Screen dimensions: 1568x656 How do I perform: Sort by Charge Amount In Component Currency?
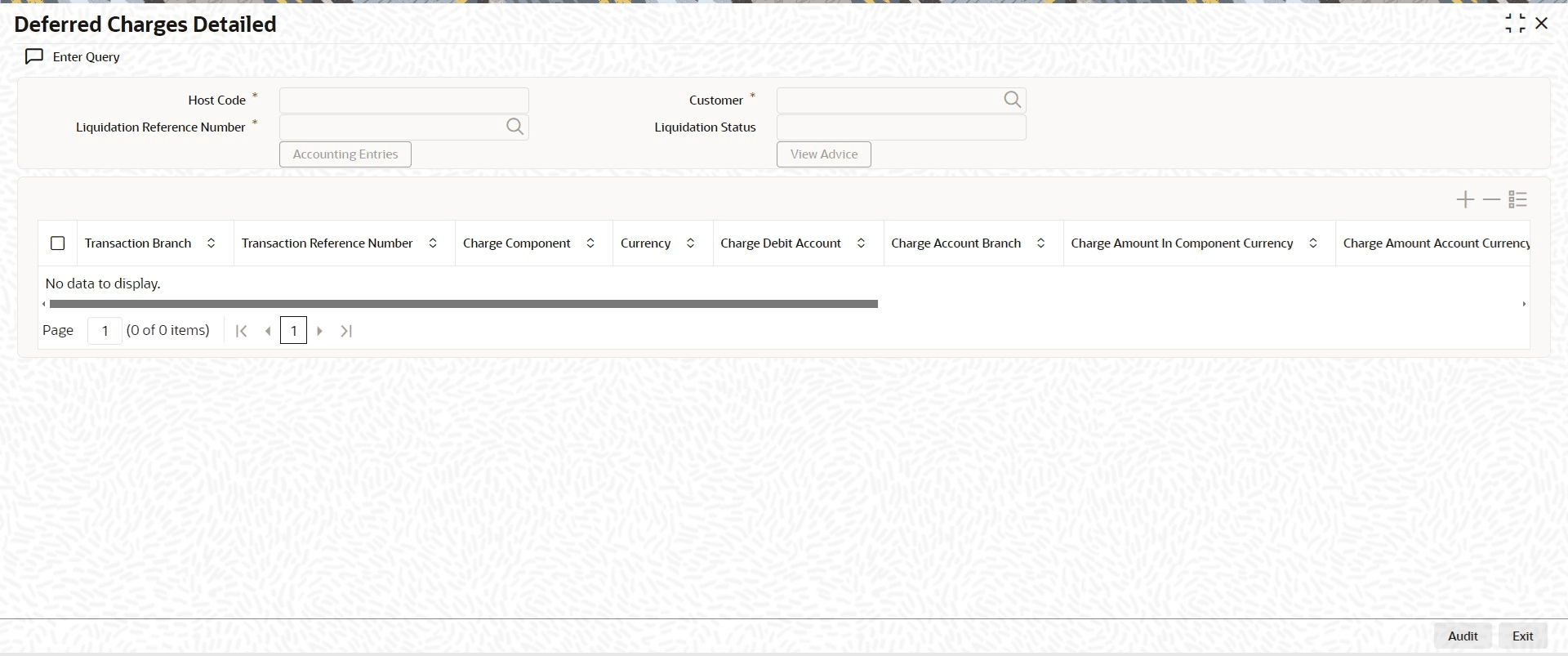[x=1313, y=243]
